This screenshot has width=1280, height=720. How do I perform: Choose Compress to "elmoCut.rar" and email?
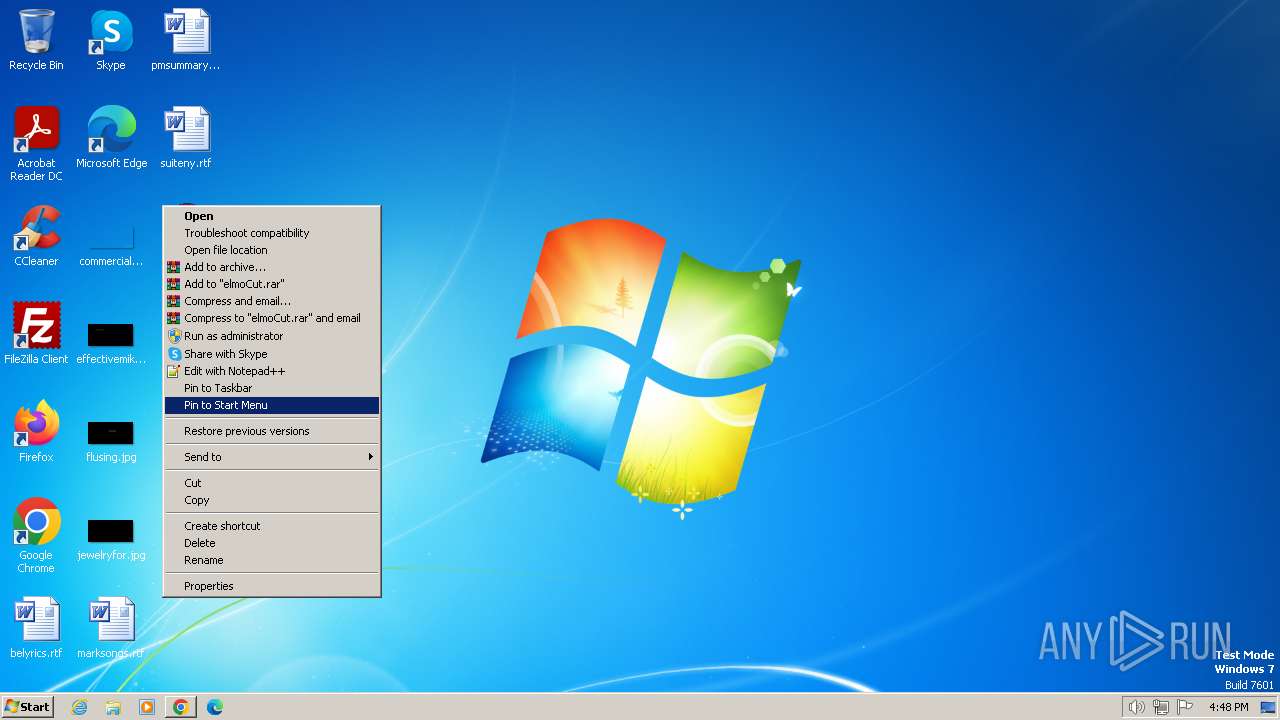(x=272, y=318)
